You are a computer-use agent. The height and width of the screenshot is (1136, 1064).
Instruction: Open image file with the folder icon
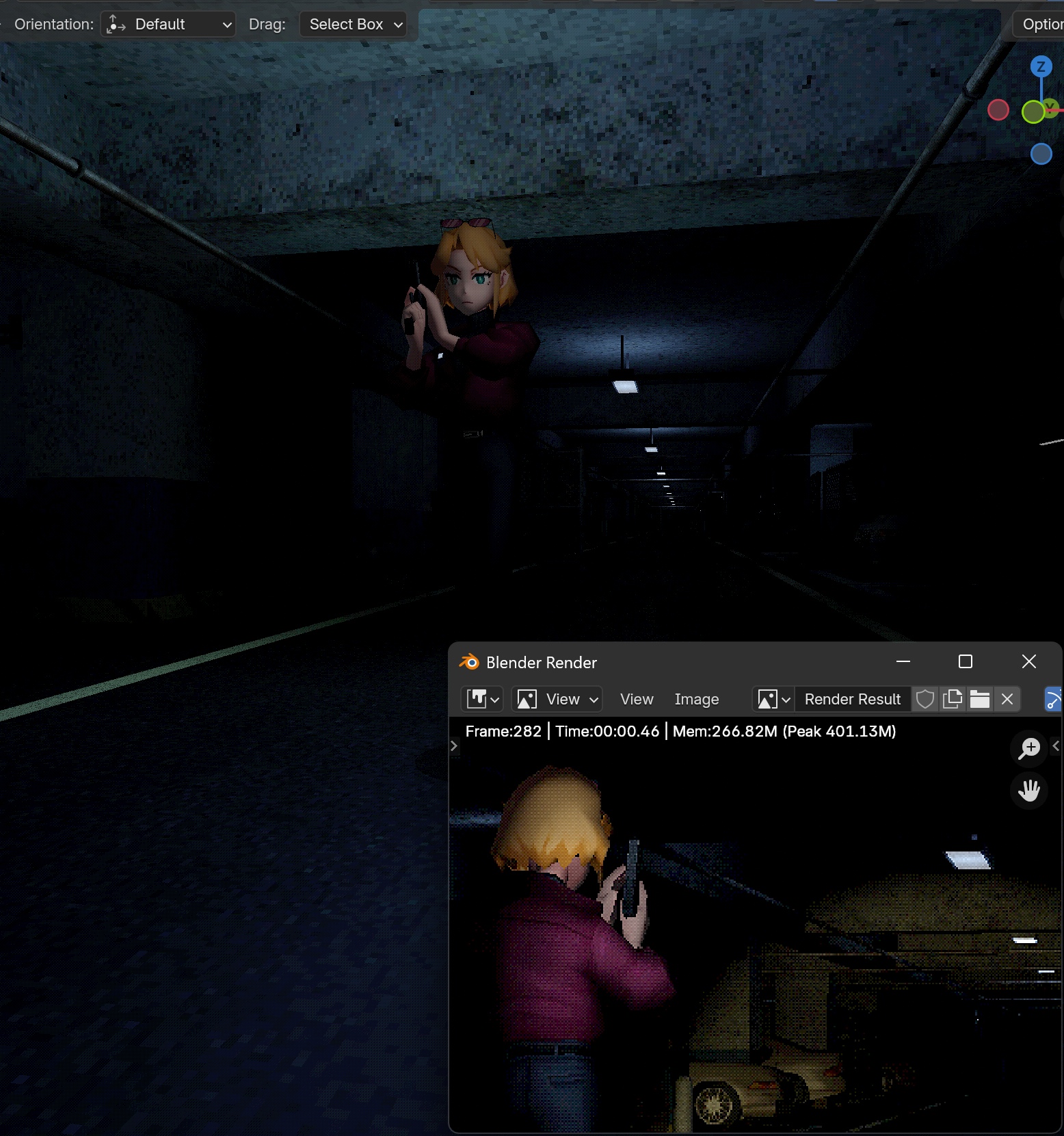click(979, 699)
